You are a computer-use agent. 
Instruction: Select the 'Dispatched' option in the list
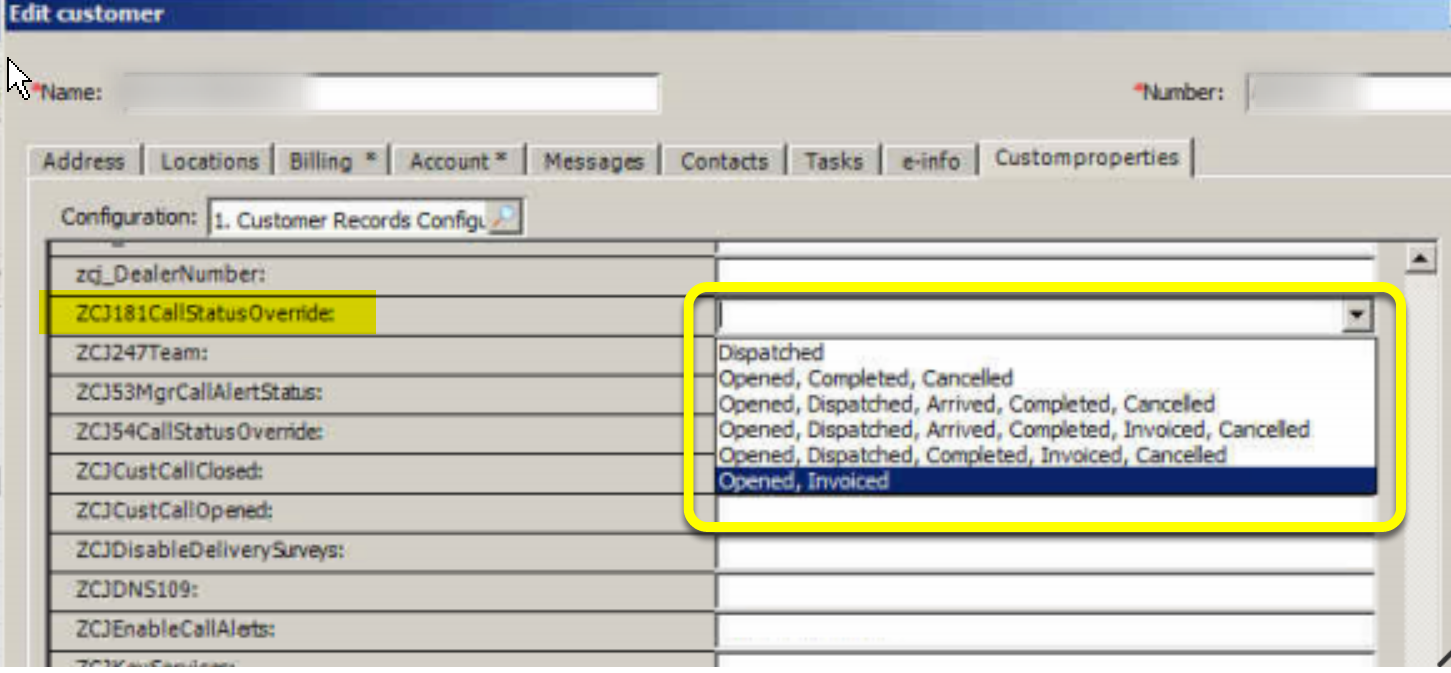pos(771,352)
